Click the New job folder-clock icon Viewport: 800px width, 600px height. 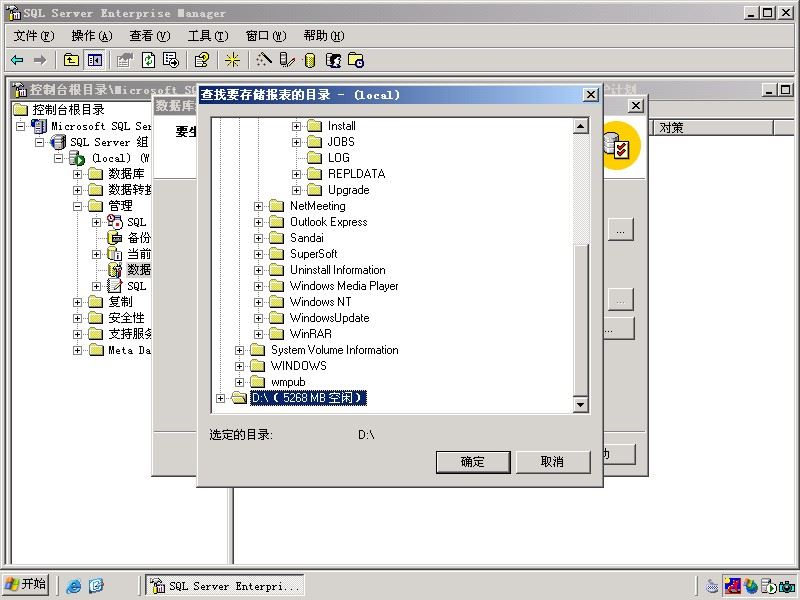(x=356, y=60)
